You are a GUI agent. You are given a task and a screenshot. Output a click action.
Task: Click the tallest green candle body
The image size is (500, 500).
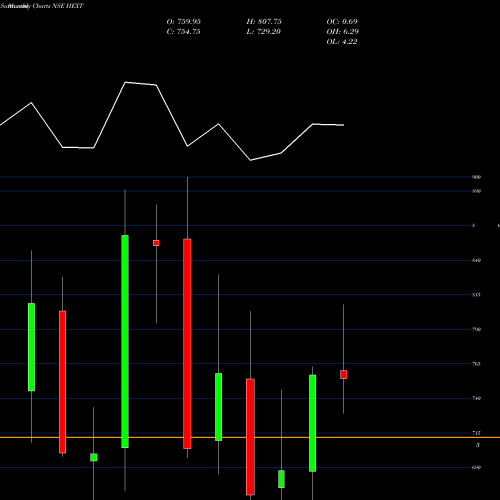click(x=125, y=341)
